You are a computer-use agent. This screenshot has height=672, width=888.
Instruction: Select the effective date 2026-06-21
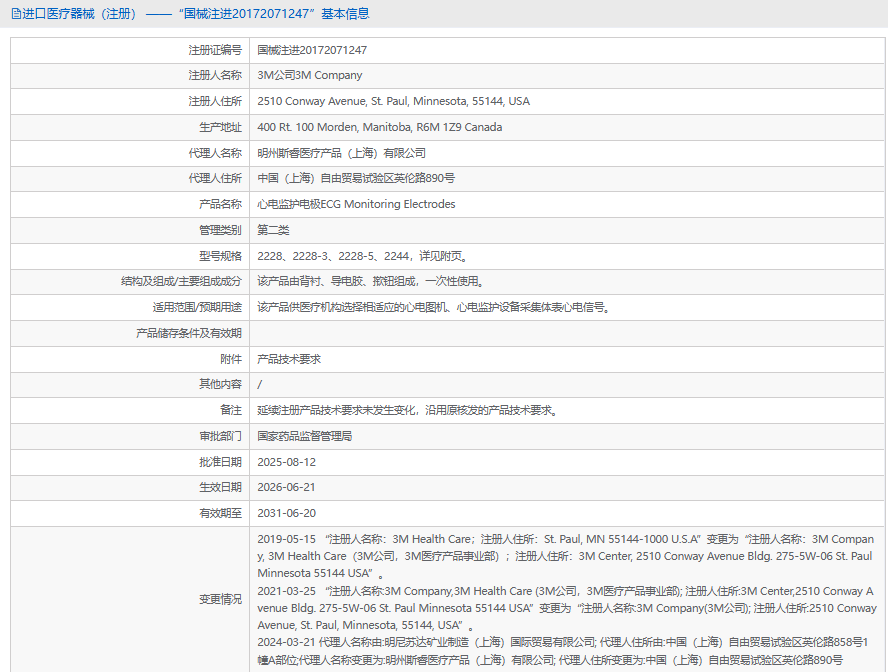pos(287,487)
